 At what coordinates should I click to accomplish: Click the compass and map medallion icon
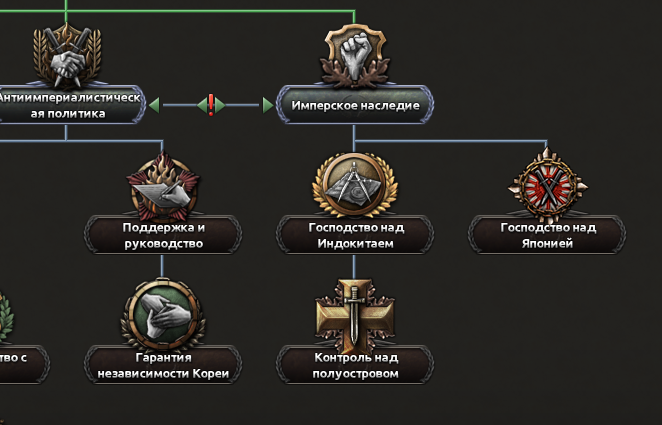tap(355, 186)
